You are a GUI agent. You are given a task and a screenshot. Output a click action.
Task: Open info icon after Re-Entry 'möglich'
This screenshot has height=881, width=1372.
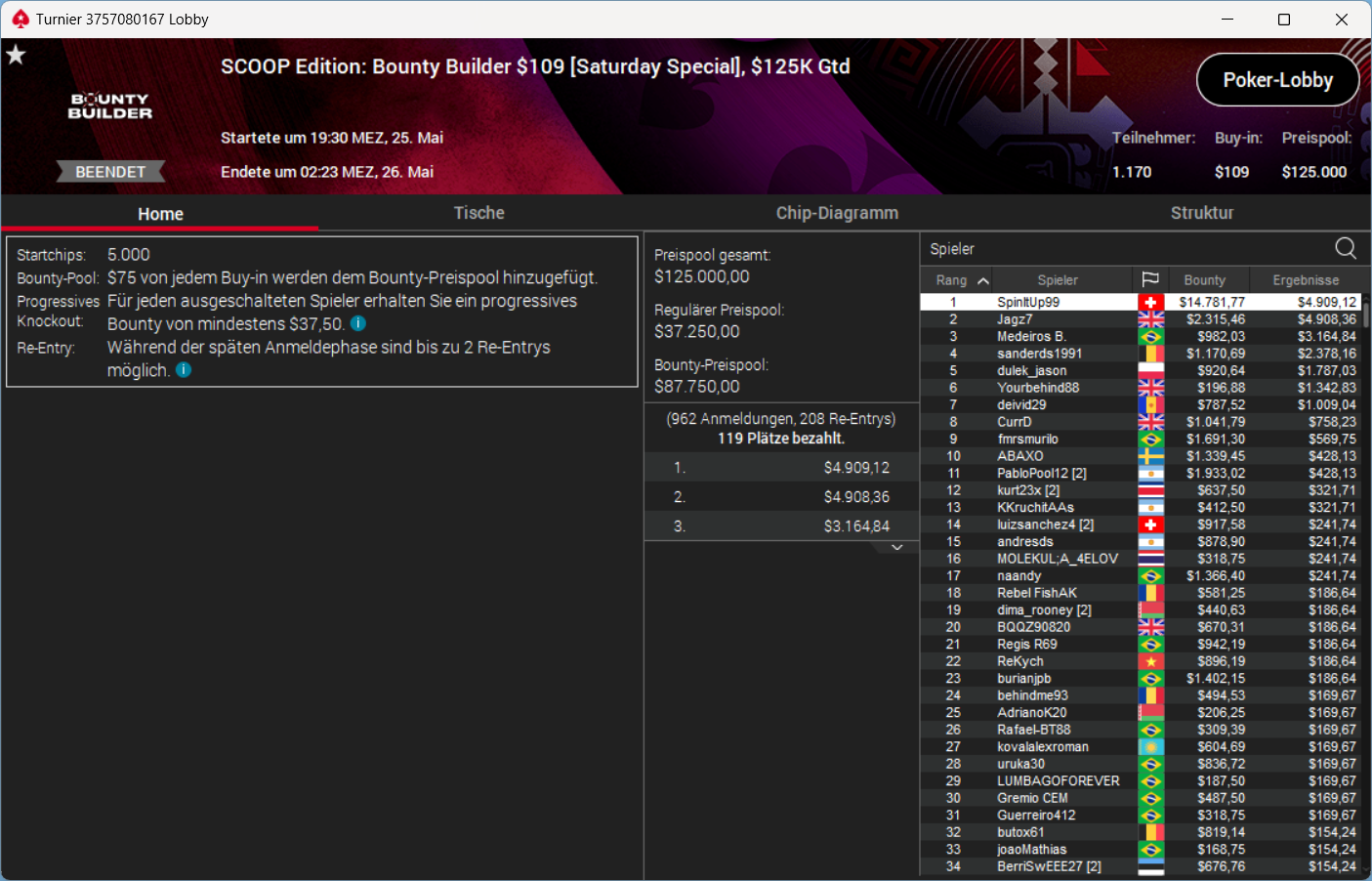[x=184, y=370]
